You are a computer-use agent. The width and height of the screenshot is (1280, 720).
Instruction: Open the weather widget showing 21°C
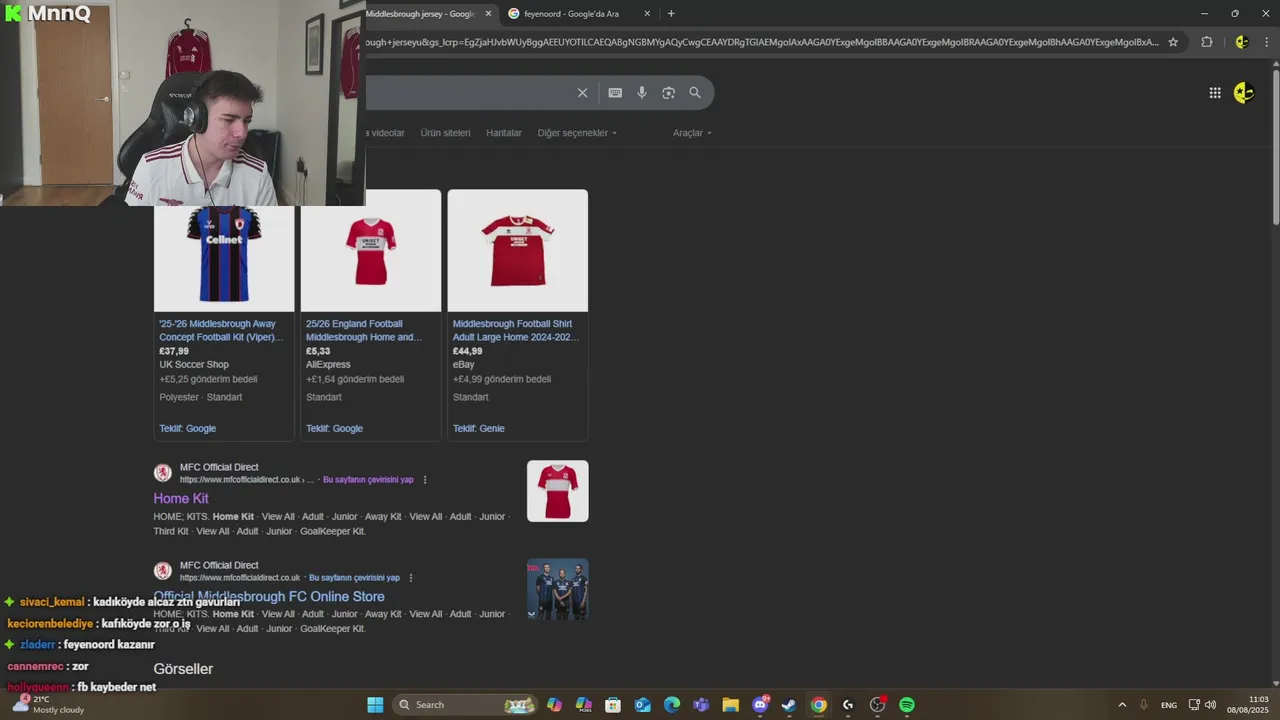coord(47,705)
